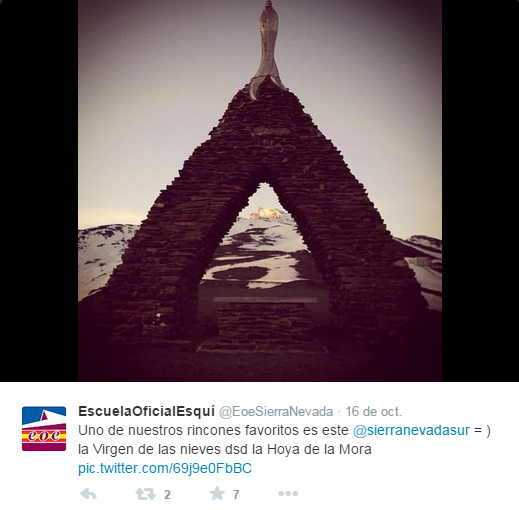Open the EscuelaOficialEsquí profile name

pos(146,411)
